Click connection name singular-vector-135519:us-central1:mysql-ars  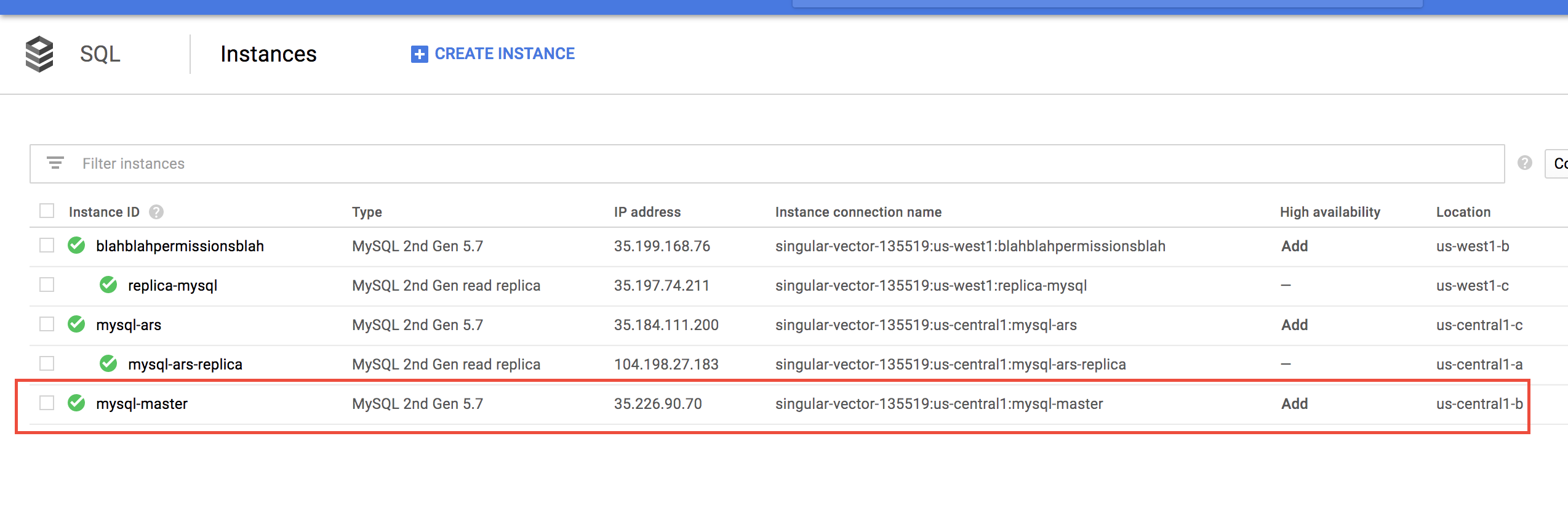pos(926,325)
